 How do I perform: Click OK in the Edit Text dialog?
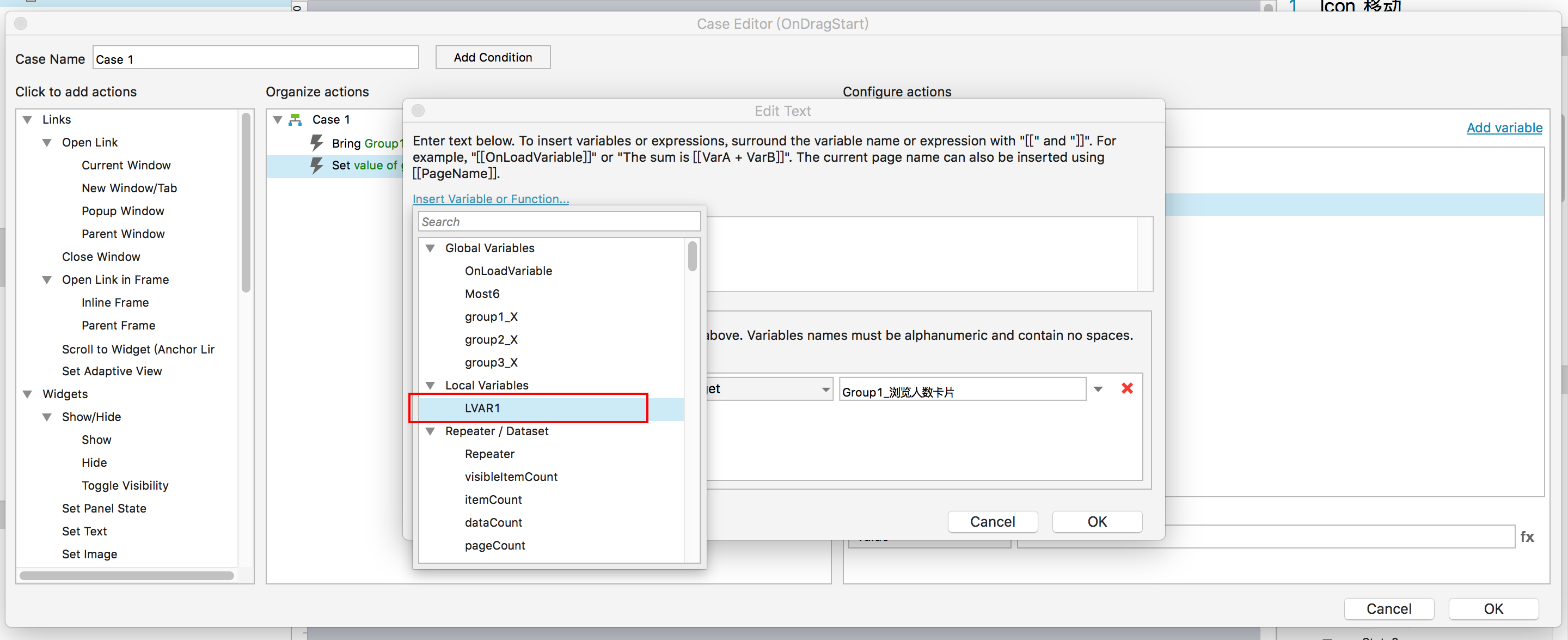pos(1097,522)
